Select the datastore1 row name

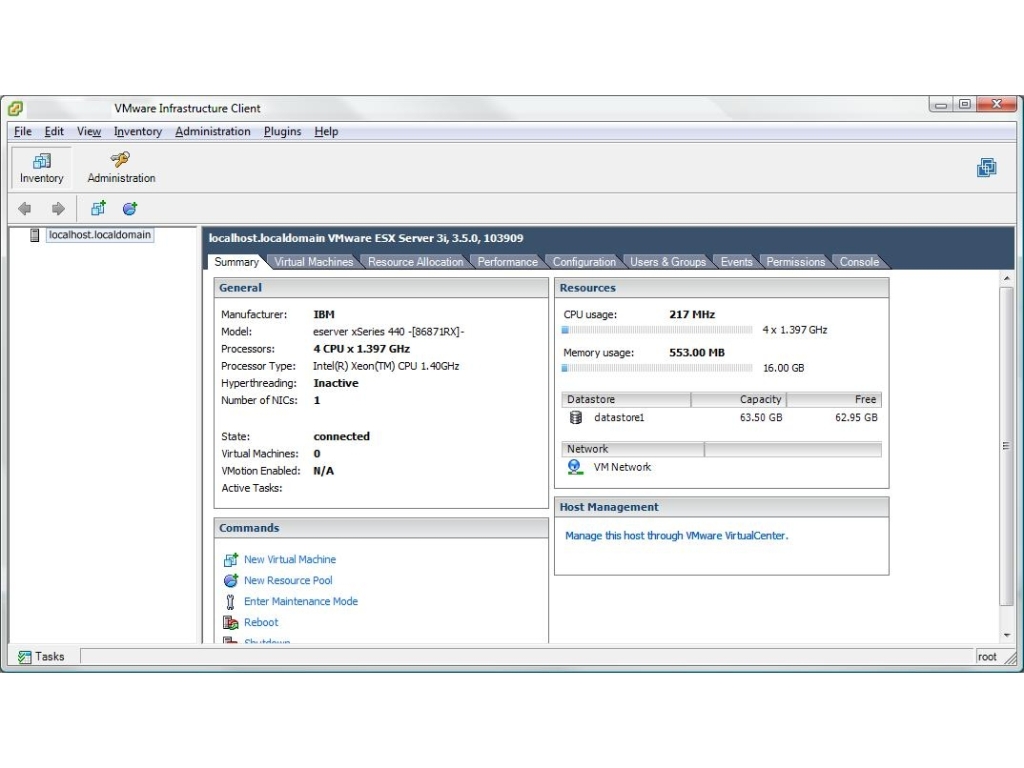click(x=619, y=417)
